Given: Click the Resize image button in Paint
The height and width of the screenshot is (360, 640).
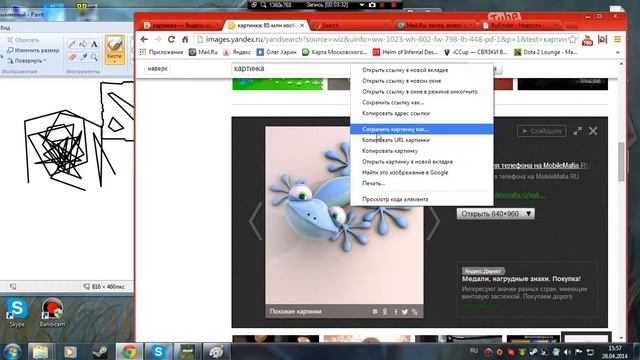Looking at the screenshot, I should click(x=33, y=50).
